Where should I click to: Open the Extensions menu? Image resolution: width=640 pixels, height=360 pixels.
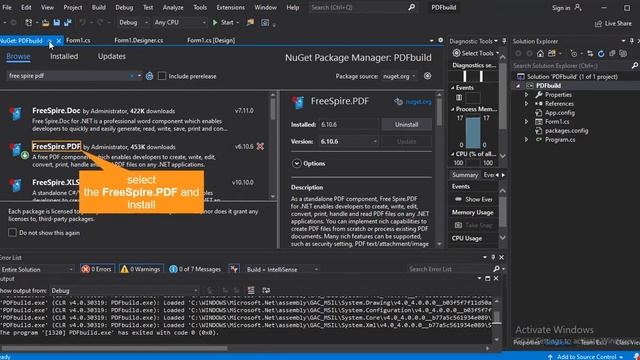click(230, 7)
